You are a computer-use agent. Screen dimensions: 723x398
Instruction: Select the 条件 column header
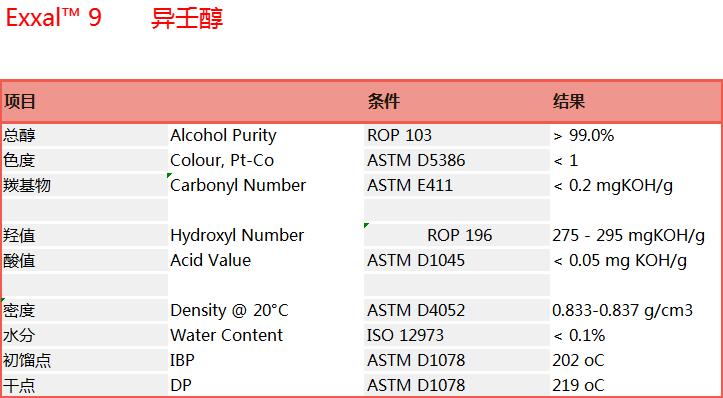tap(384, 101)
